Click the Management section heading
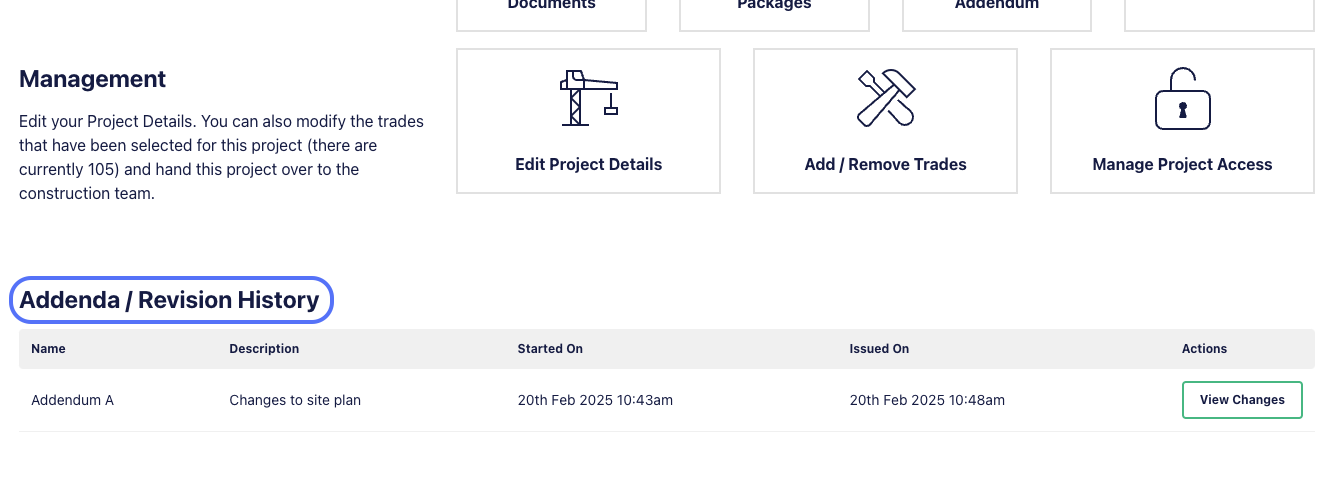The image size is (1338, 496). pyautogui.click(x=93, y=79)
